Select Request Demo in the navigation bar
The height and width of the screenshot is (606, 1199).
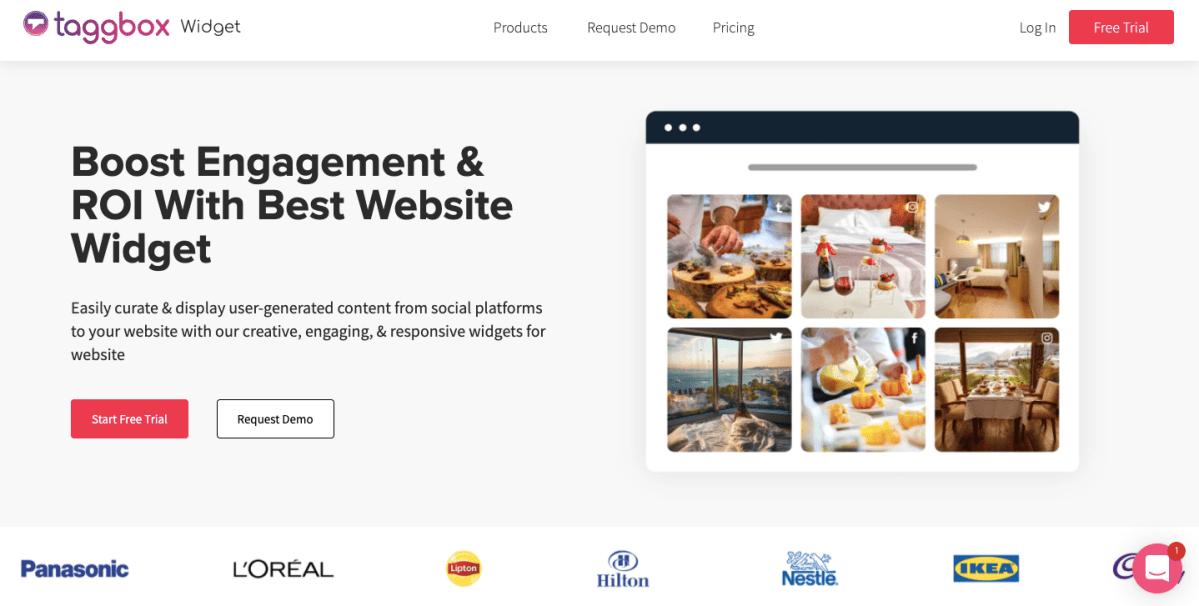coord(632,28)
